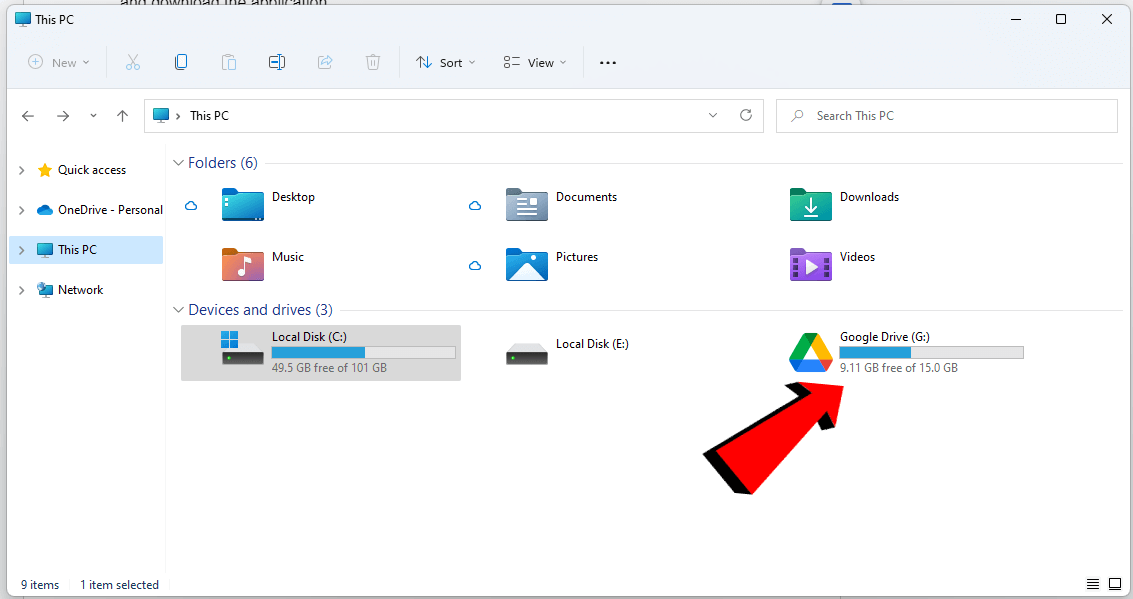Open the Documents folder

[587, 196]
